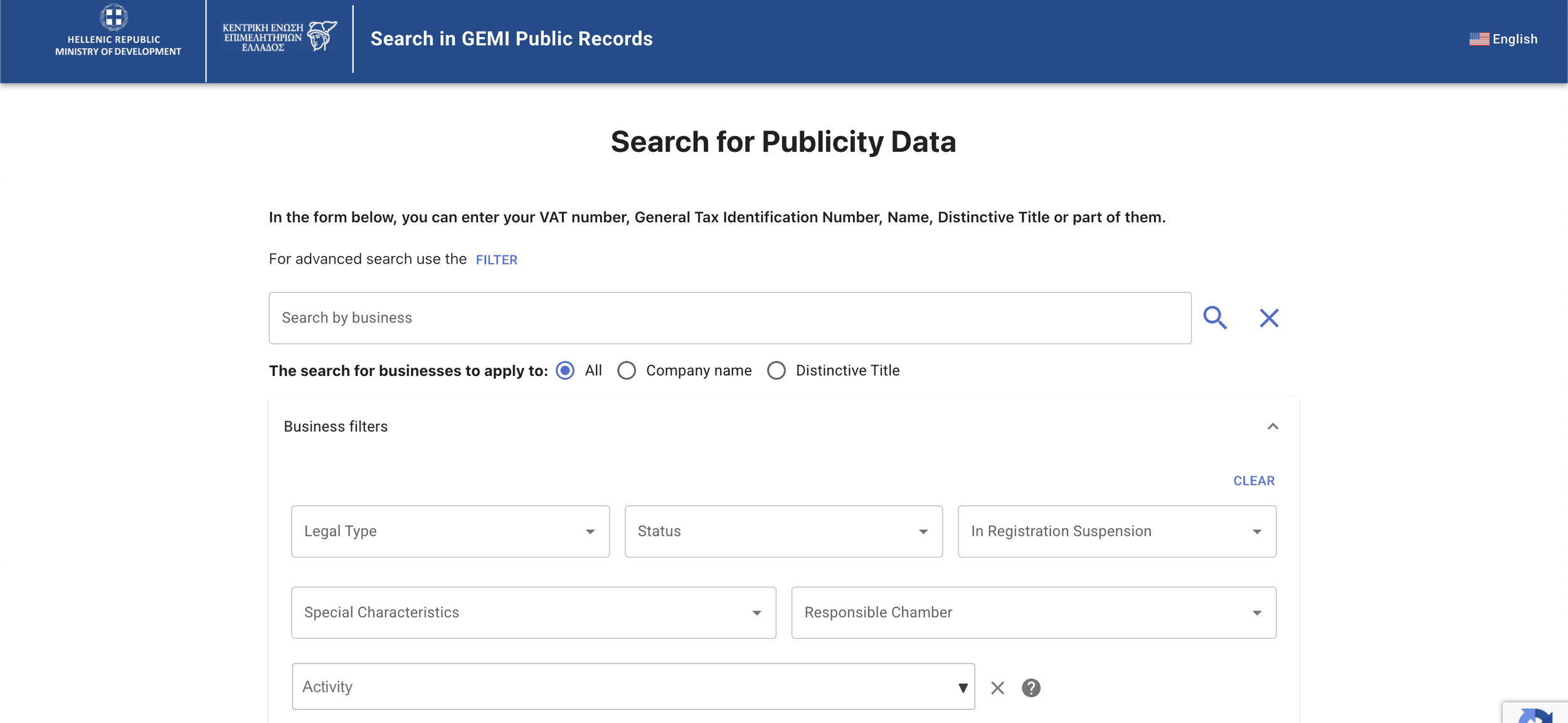Screen dimensions: 1568x723
Task: Click the Central Union of Chambers logo
Action: pos(280,36)
